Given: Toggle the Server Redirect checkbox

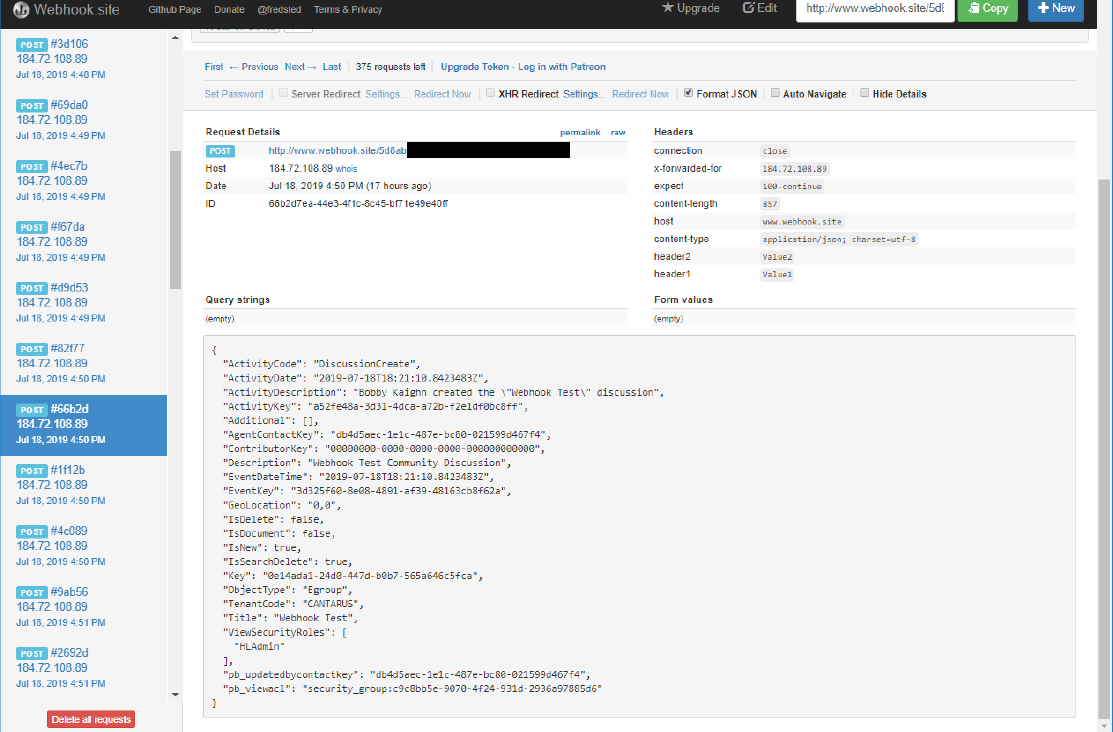Looking at the screenshot, I should click(283, 93).
